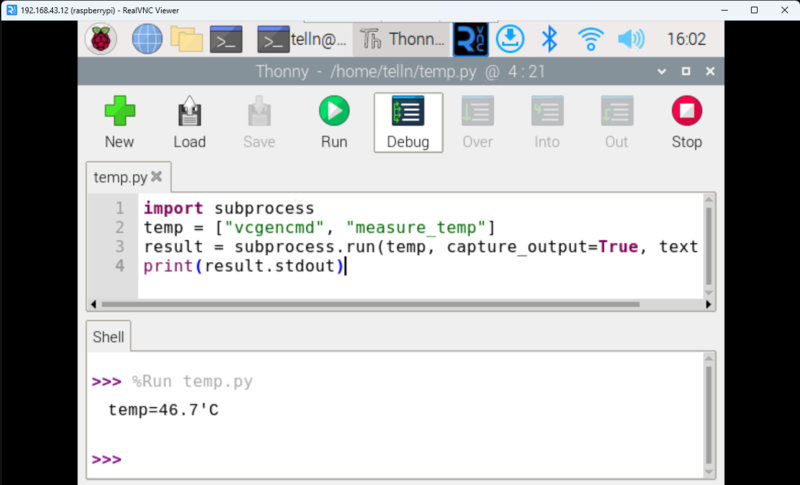Open the RealVNC server tray icon
This screenshot has height=485, width=800.
pos(469,39)
